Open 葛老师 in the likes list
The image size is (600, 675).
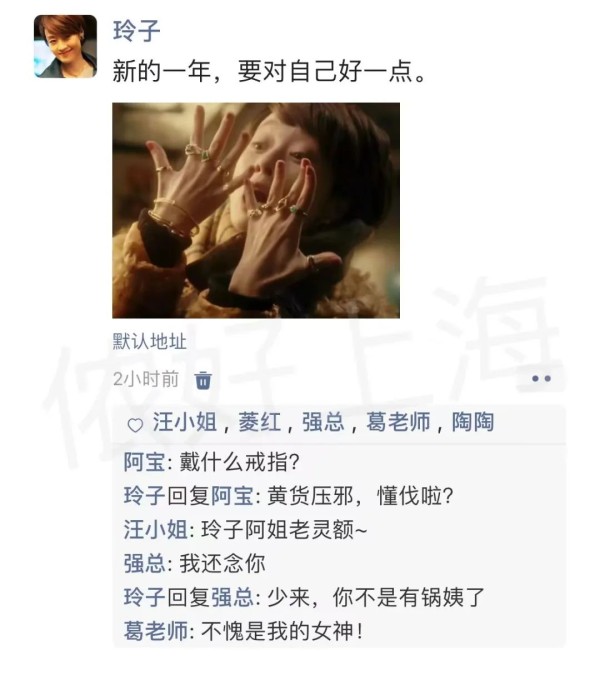pos(398,421)
